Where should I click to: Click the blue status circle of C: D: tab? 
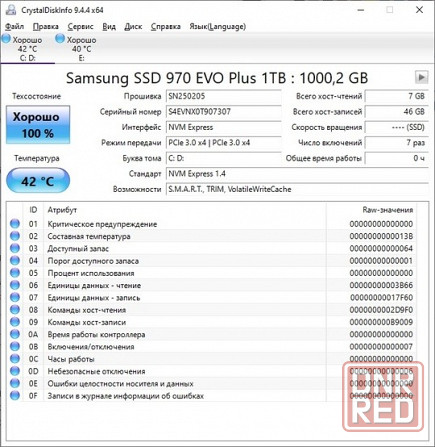6,39
